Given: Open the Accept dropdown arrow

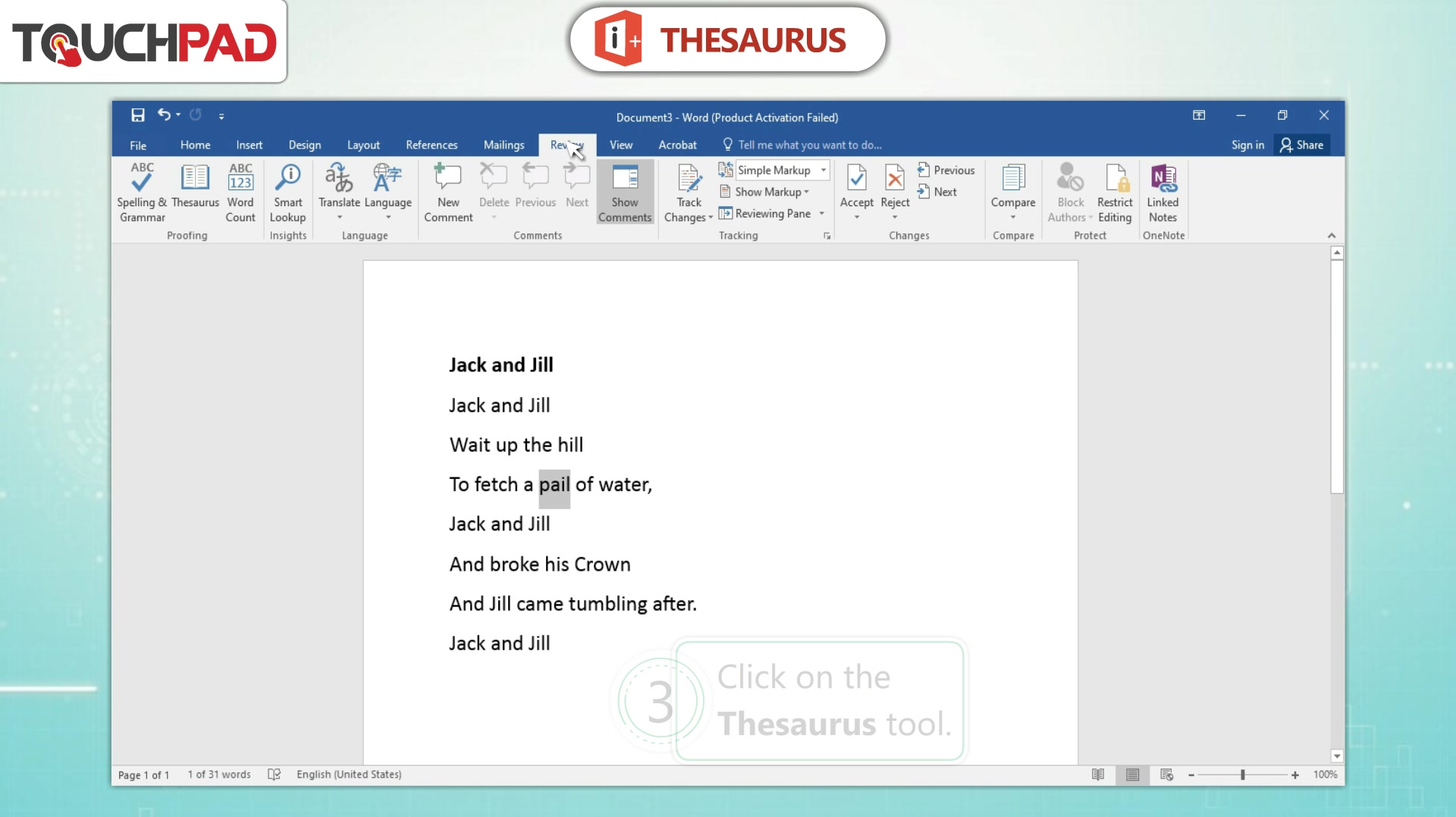Looking at the screenshot, I should point(857,218).
